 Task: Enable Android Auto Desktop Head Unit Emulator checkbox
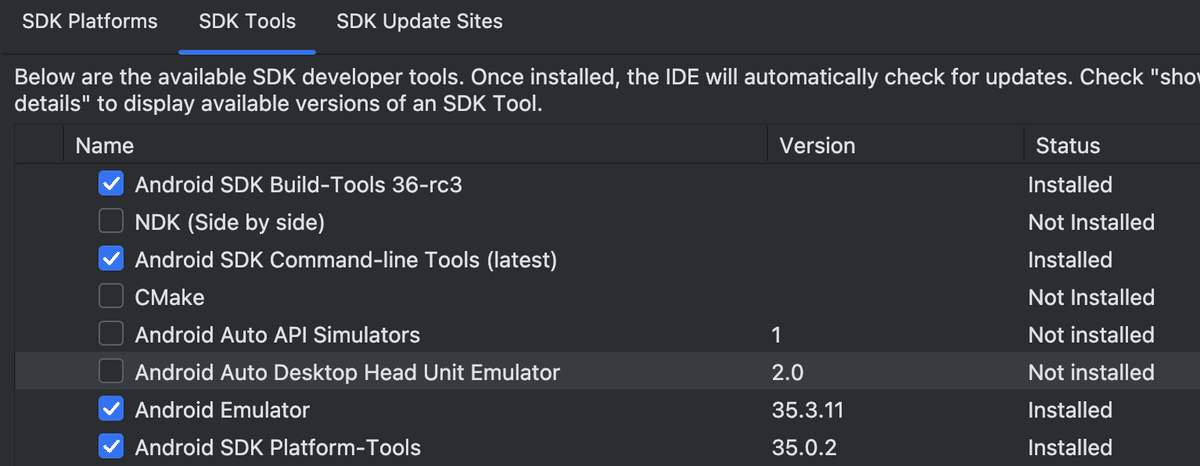pos(112,372)
